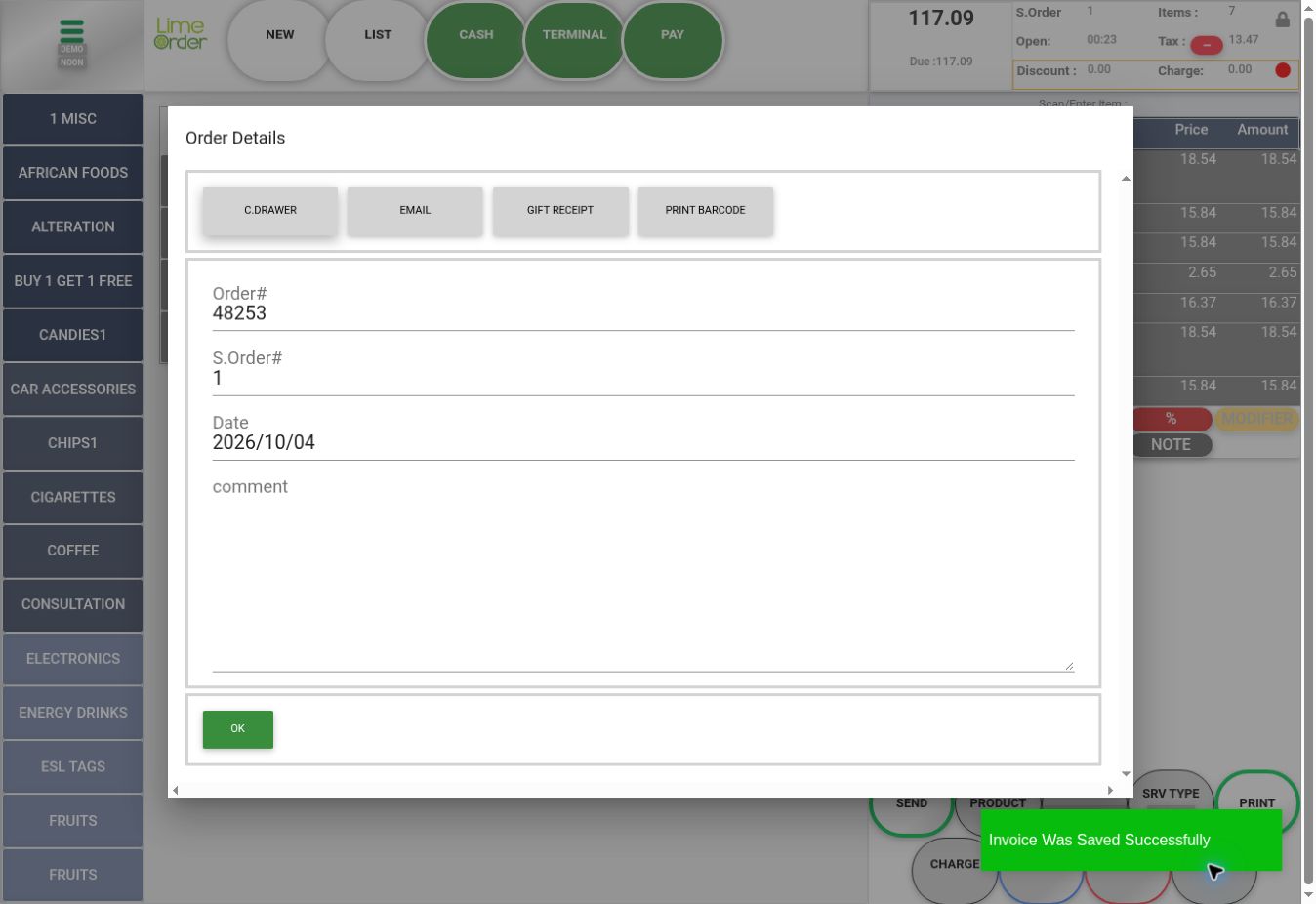The image size is (1316, 904).
Task: Select CIGARETTES category
Action: [73, 497]
